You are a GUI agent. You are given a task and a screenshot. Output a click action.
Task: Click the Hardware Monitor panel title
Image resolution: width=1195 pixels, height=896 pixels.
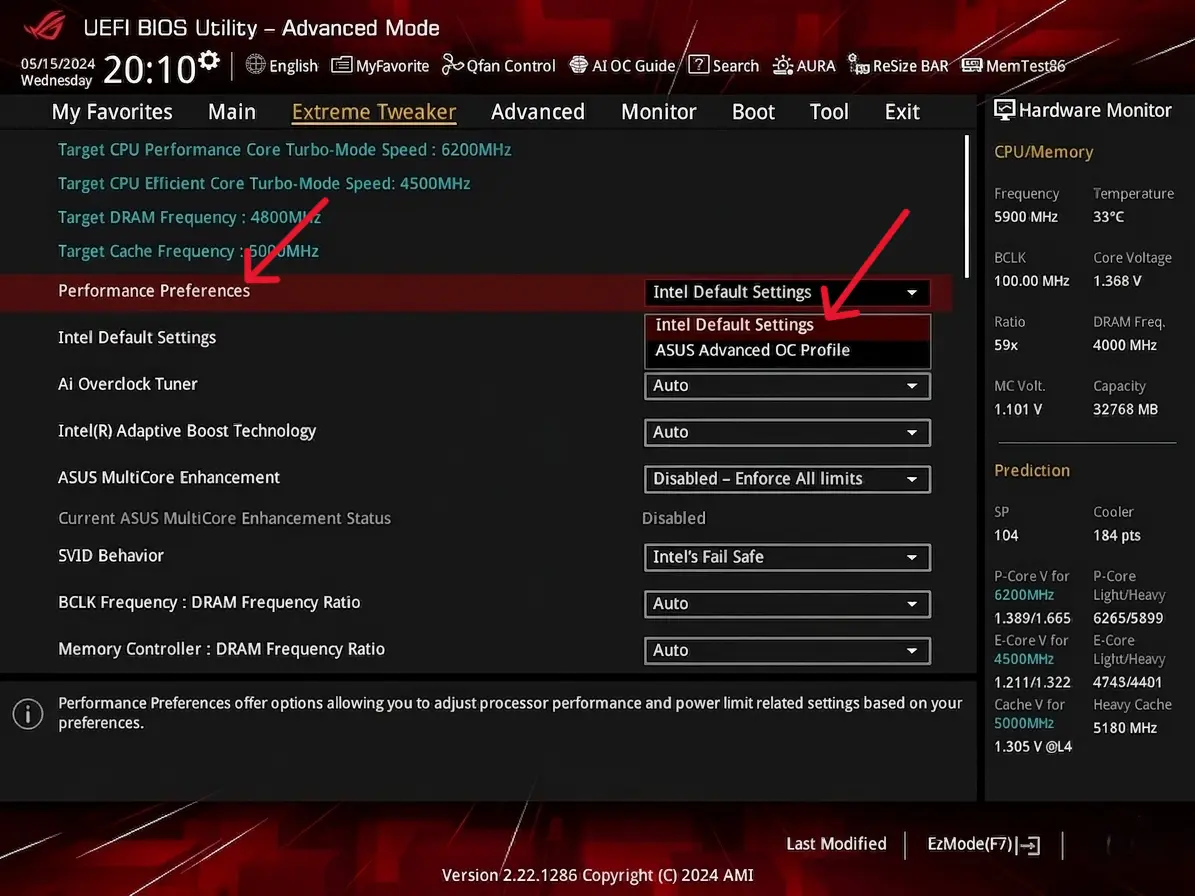(1095, 110)
